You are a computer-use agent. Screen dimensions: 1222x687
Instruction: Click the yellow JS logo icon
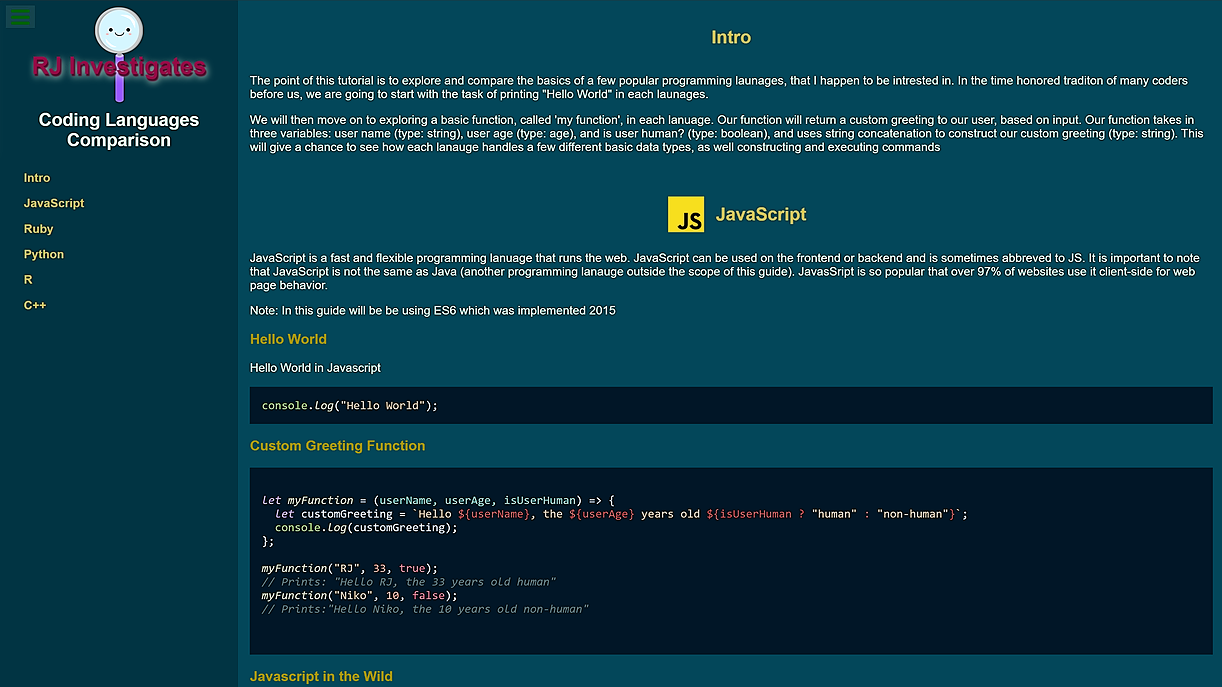[x=686, y=214]
